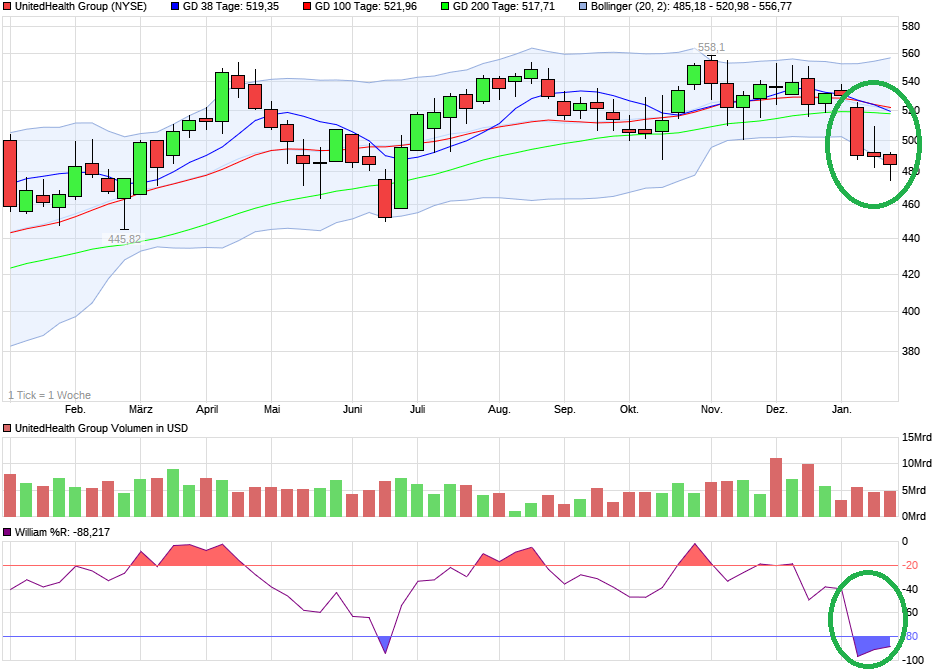Viewport: 940px width, 670px height.
Task: Select the April axis label
Action: click(x=206, y=409)
